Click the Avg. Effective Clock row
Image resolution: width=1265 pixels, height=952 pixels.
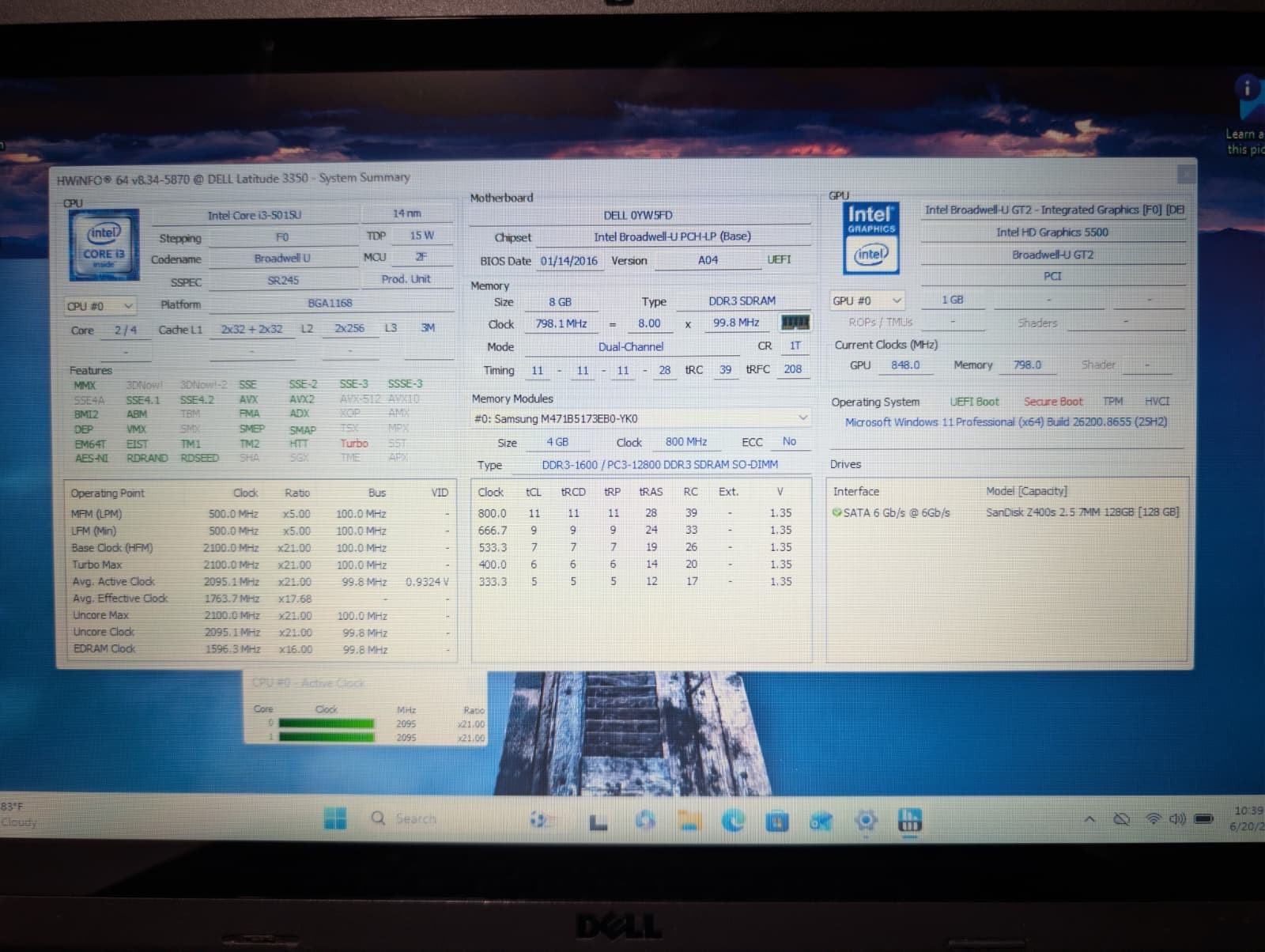[x=259, y=599]
